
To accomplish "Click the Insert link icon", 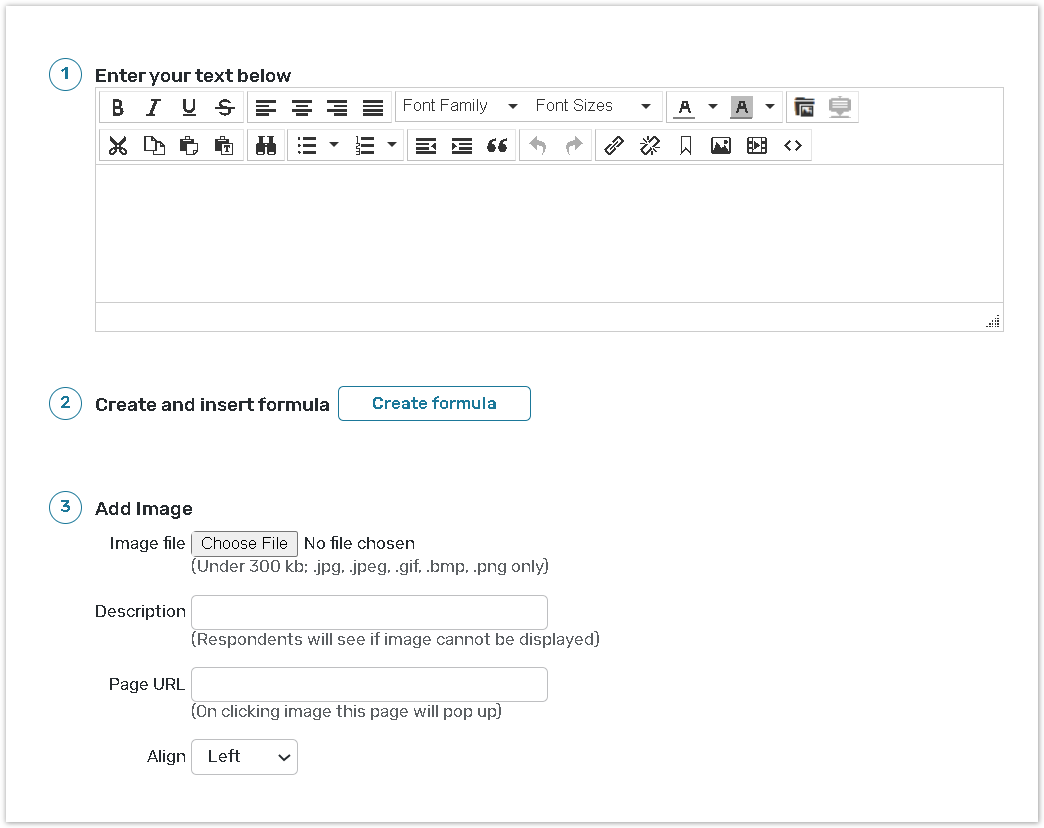I will 614,146.
